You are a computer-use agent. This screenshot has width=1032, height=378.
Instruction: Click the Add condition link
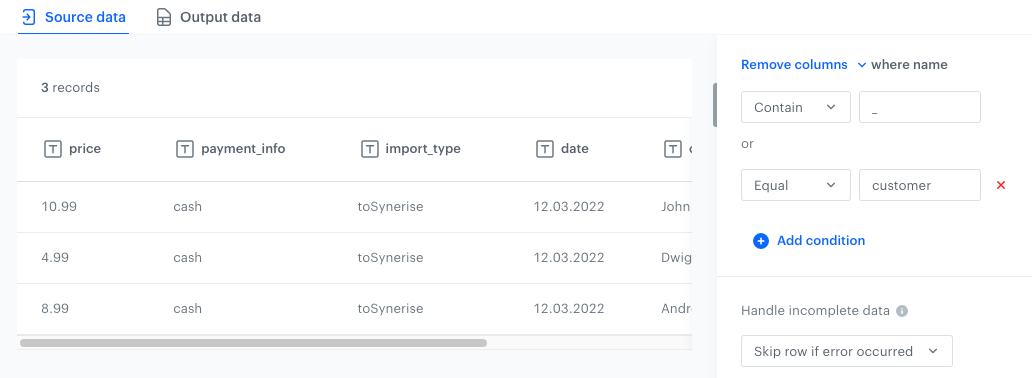click(x=821, y=240)
